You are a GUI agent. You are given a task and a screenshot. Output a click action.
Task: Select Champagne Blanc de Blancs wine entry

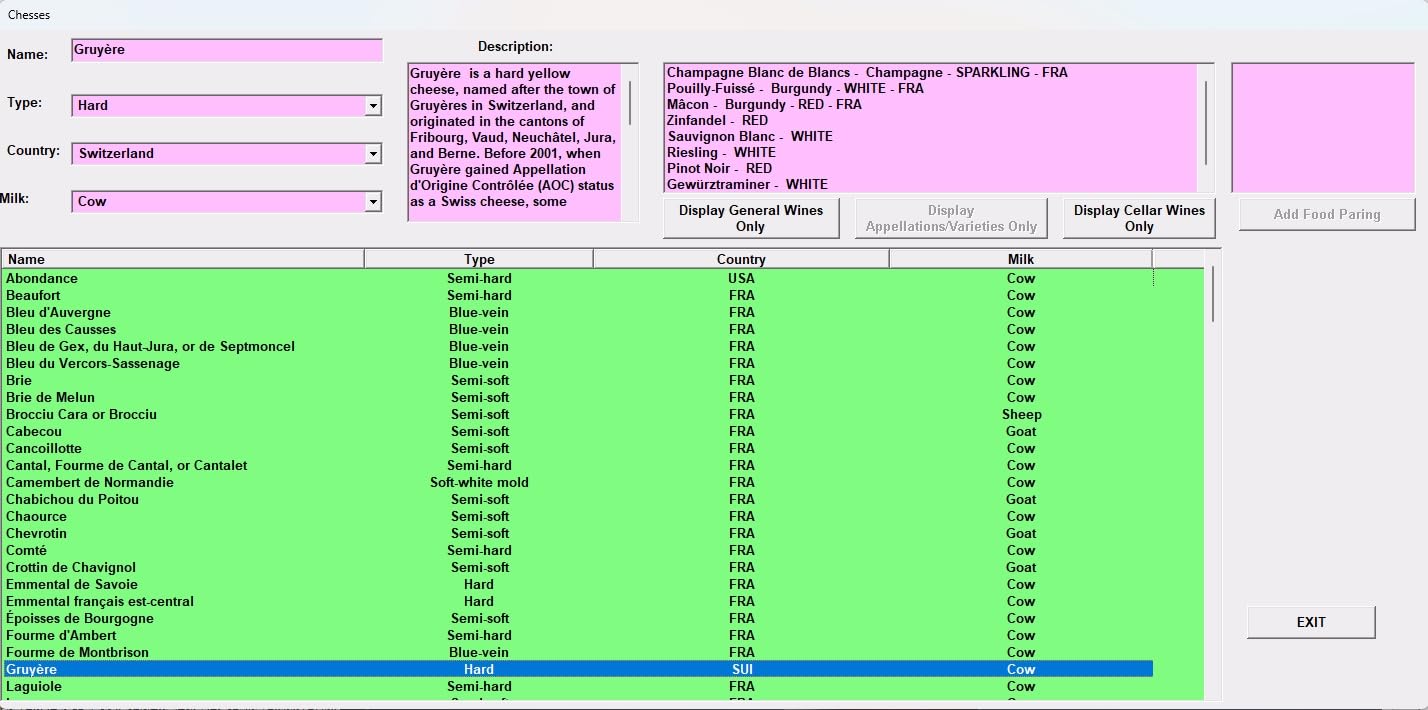pyautogui.click(x=867, y=72)
